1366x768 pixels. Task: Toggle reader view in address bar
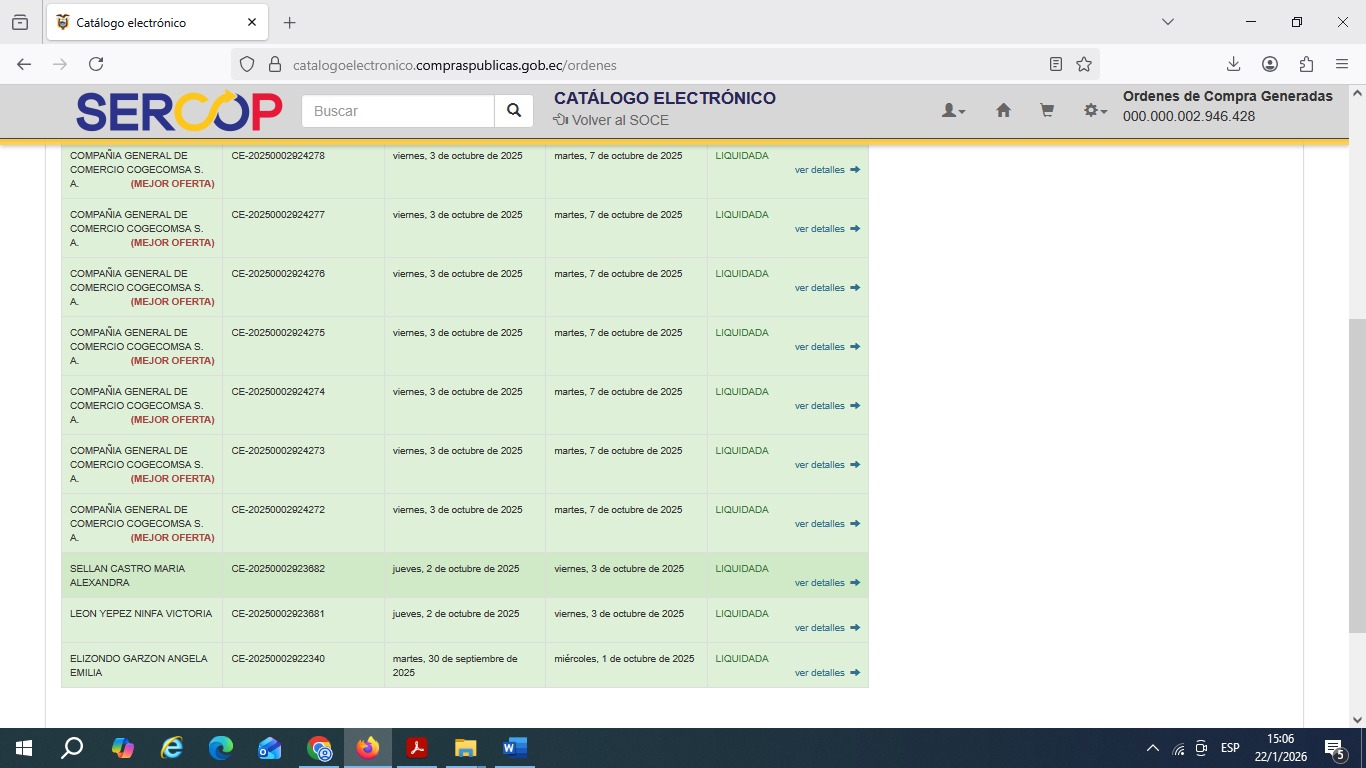(x=1056, y=64)
